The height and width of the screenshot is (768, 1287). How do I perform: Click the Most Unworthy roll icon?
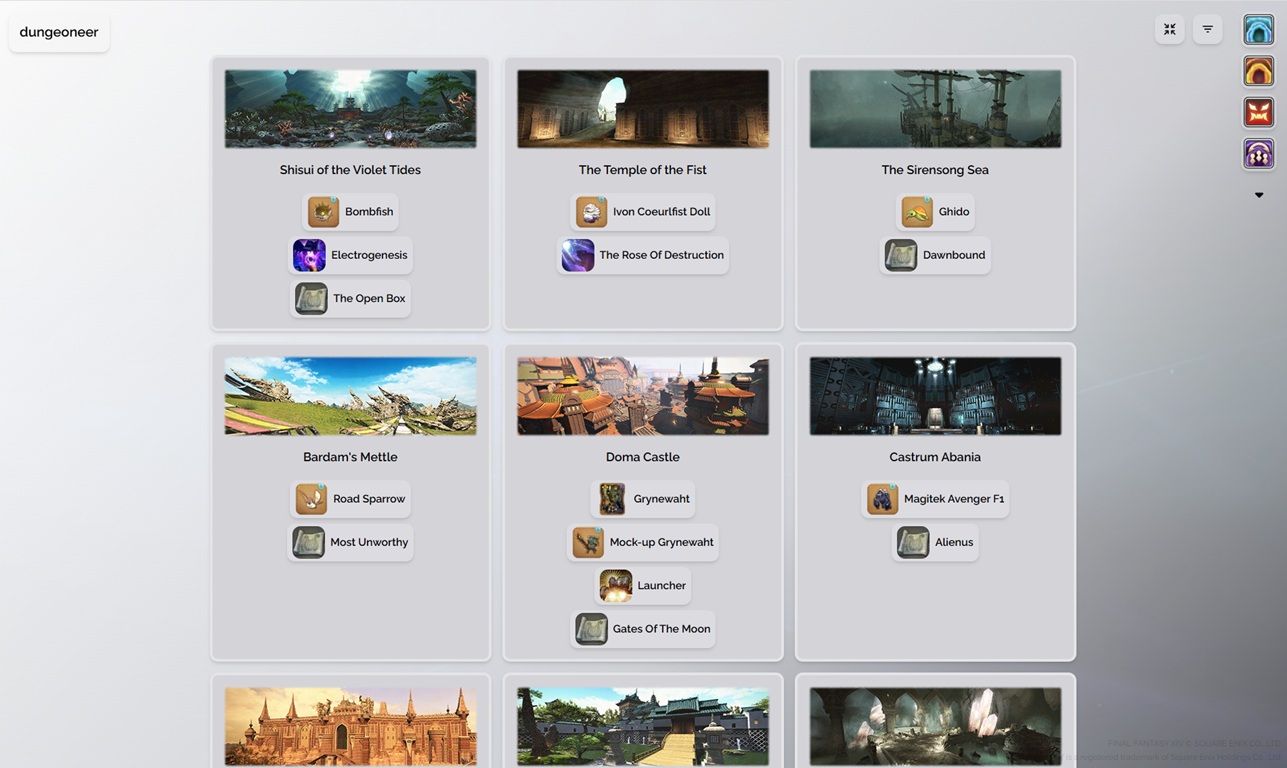click(308, 542)
